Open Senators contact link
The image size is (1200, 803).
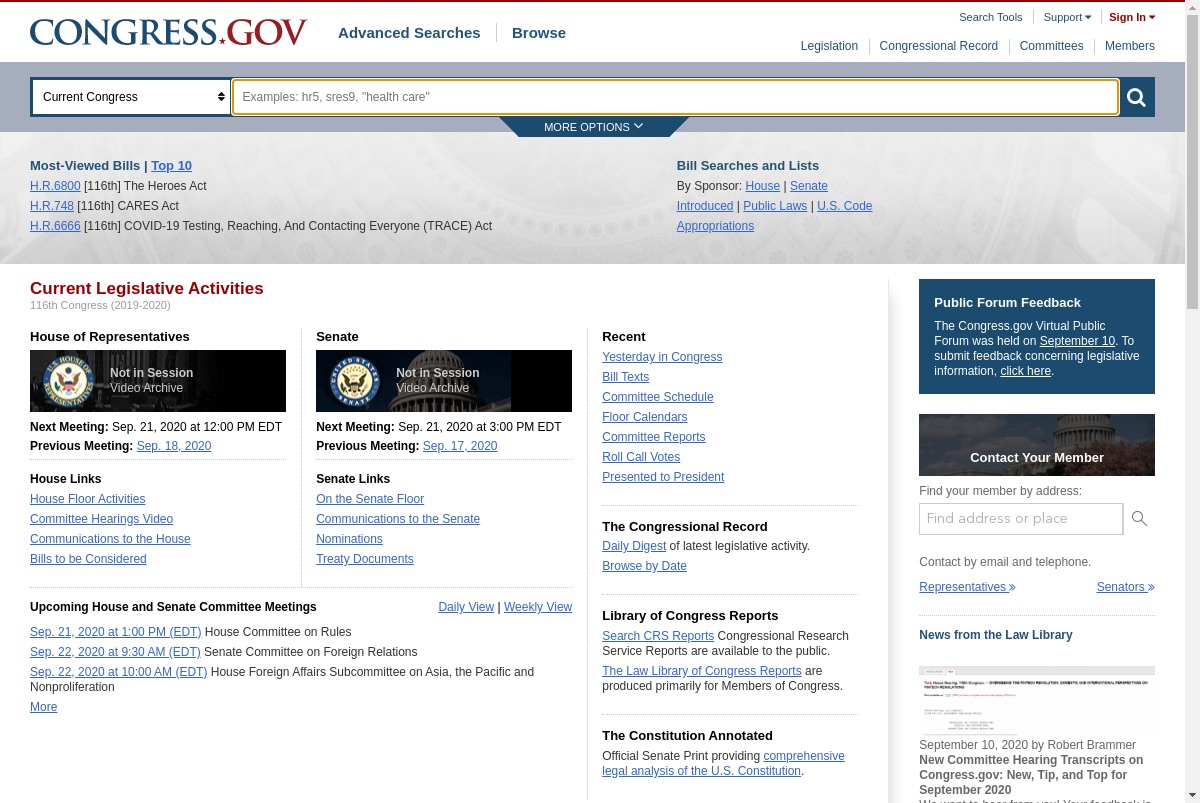[x=1125, y=587]
